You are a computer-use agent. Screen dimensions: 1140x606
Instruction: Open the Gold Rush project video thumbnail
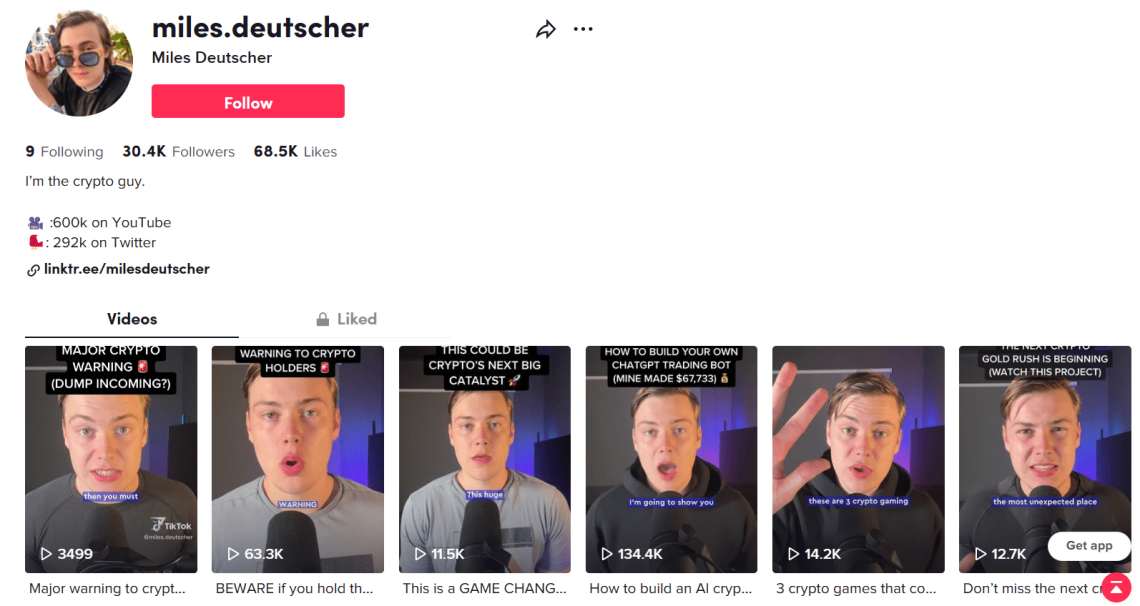click(x=1045, y=459)
